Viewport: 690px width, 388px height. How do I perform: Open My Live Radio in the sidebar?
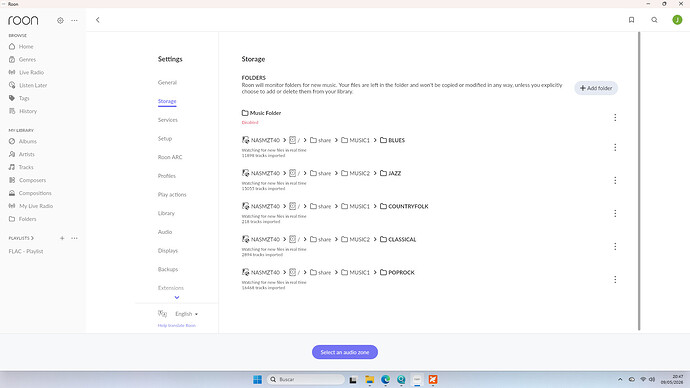(31, 206)
